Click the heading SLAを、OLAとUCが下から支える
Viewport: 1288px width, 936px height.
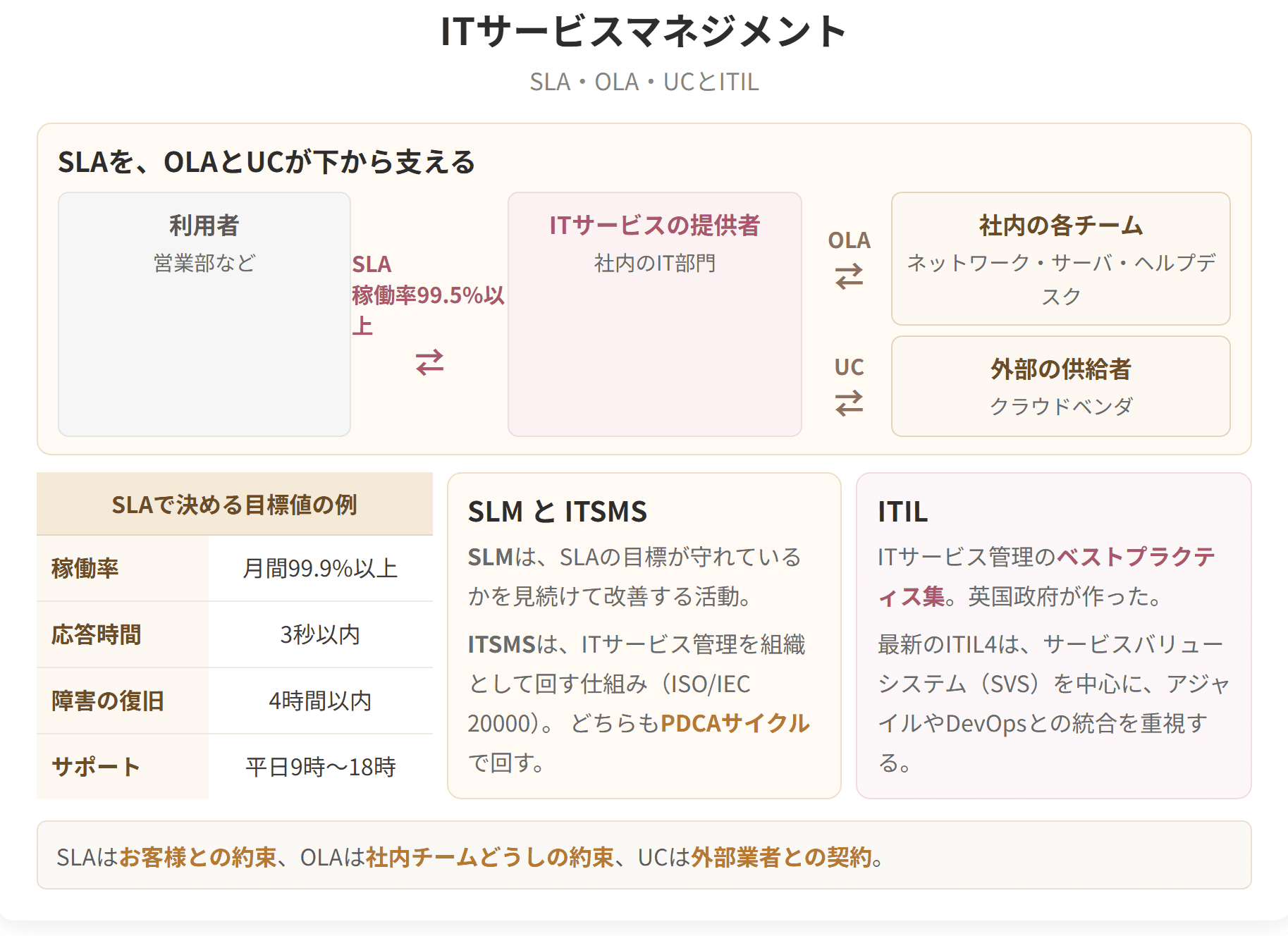coord(266,162)
